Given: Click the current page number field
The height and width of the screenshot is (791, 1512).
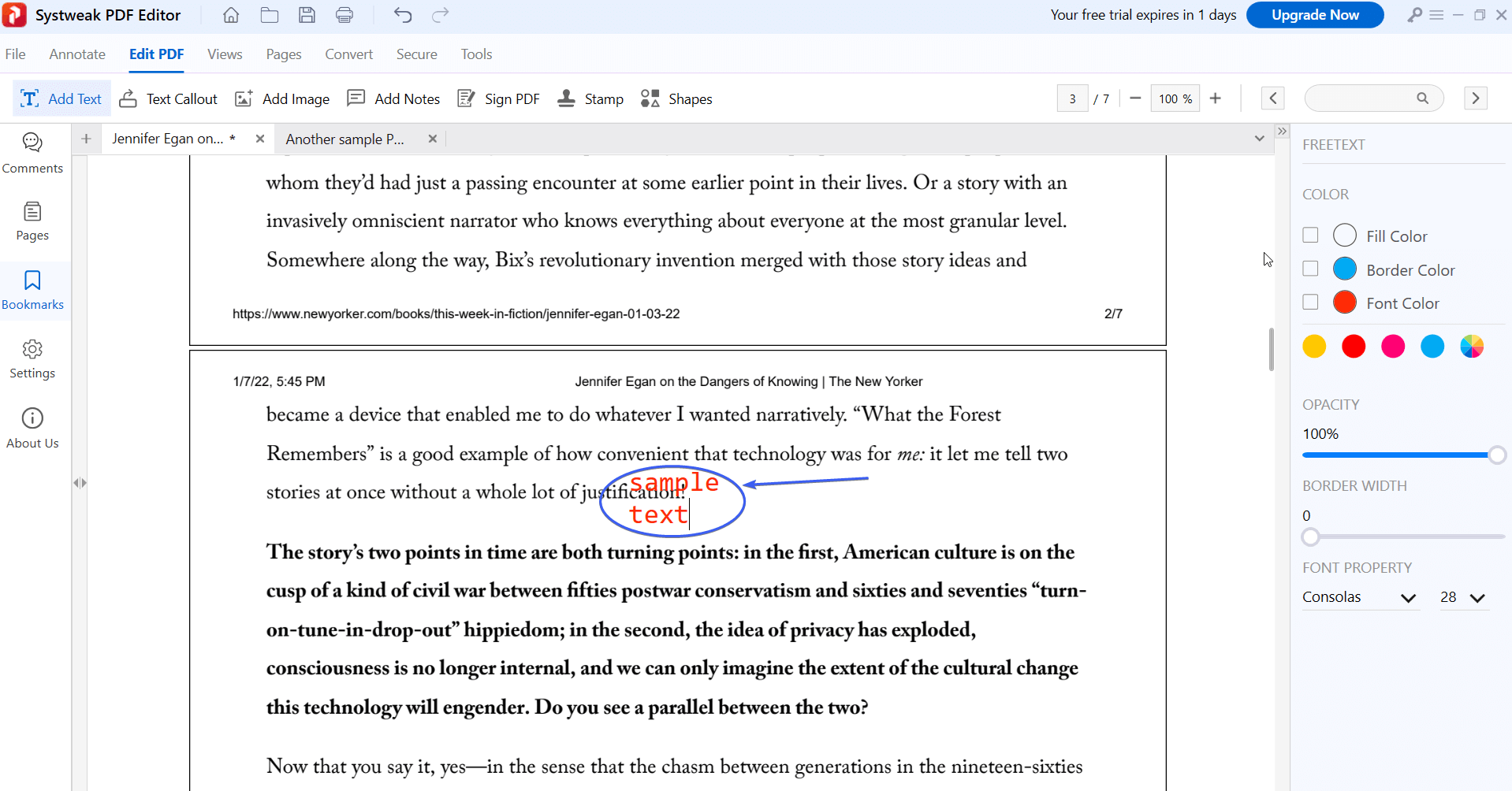Looking at the screenshot, I should tap(1072, 98).
